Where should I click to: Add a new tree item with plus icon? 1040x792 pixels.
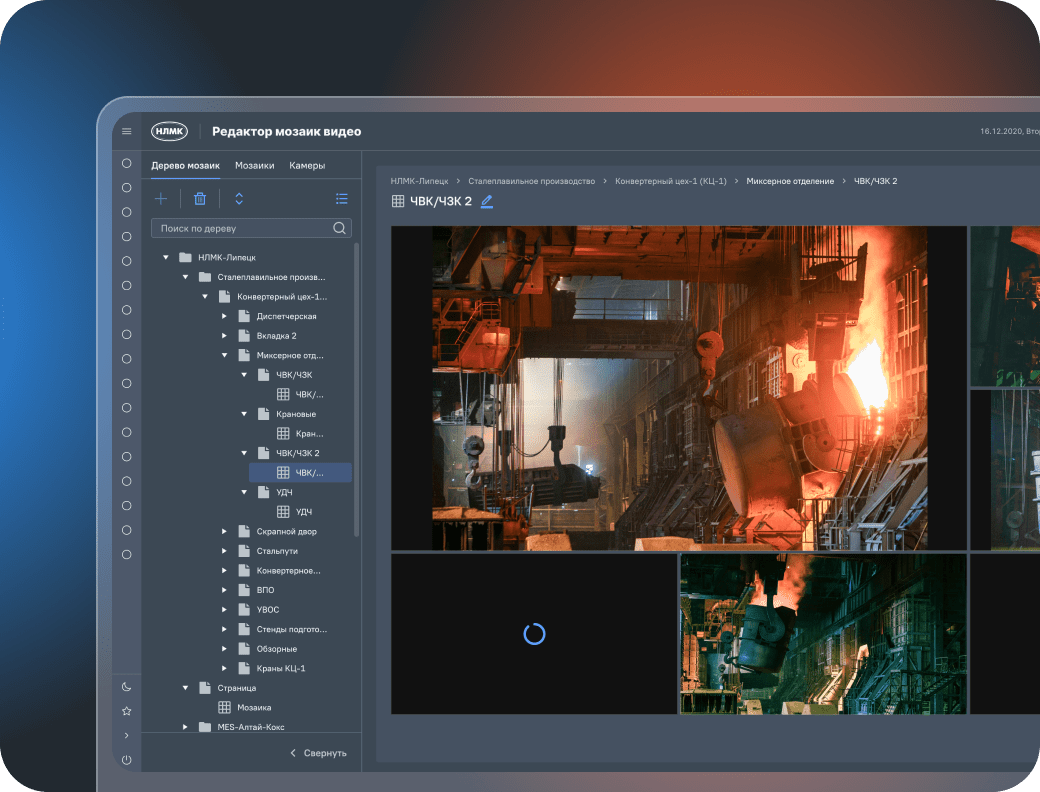pyautogui.click(x=160, y=199)
